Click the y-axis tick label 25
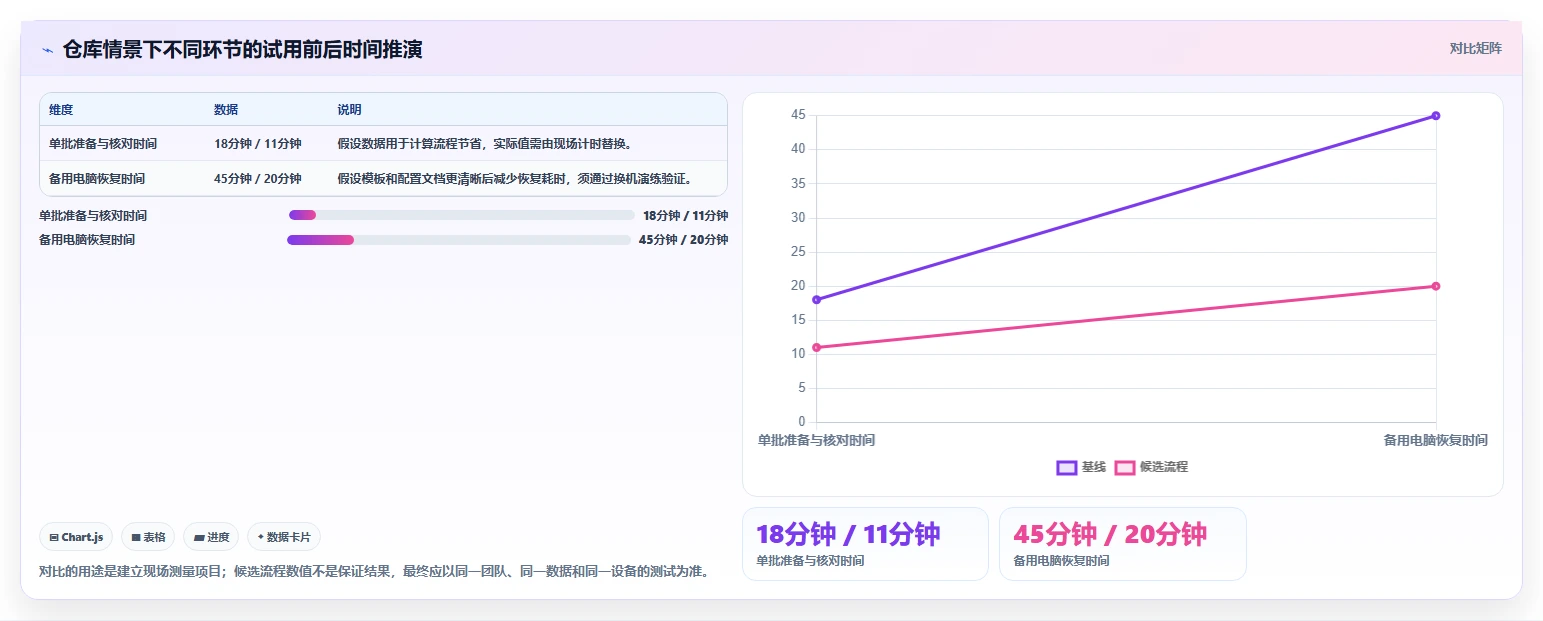This screenshot has width=1543, height=621. coord(798,252)
